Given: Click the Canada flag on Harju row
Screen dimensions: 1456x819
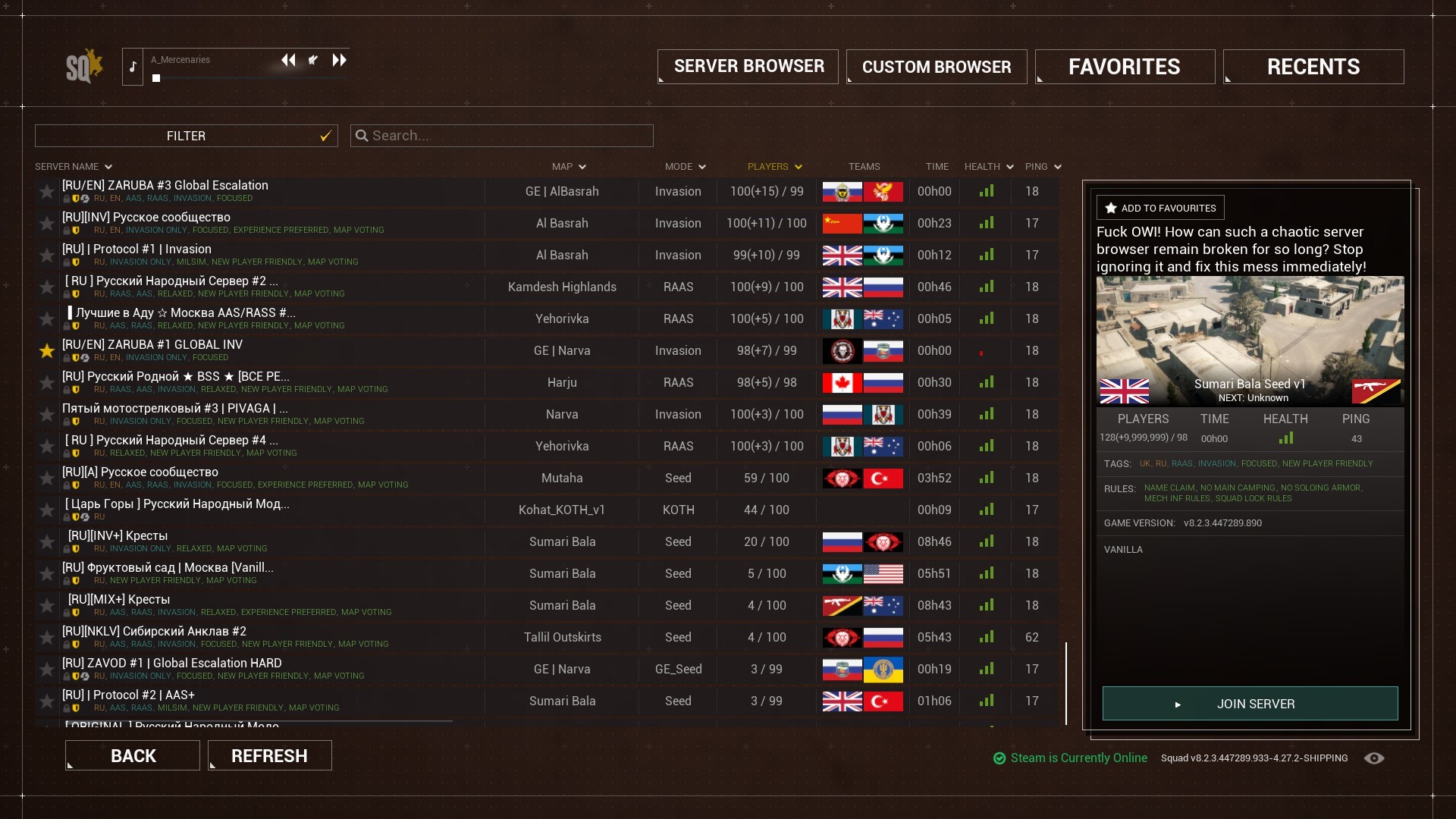Looking at the screenshot, I should point(842,382).
